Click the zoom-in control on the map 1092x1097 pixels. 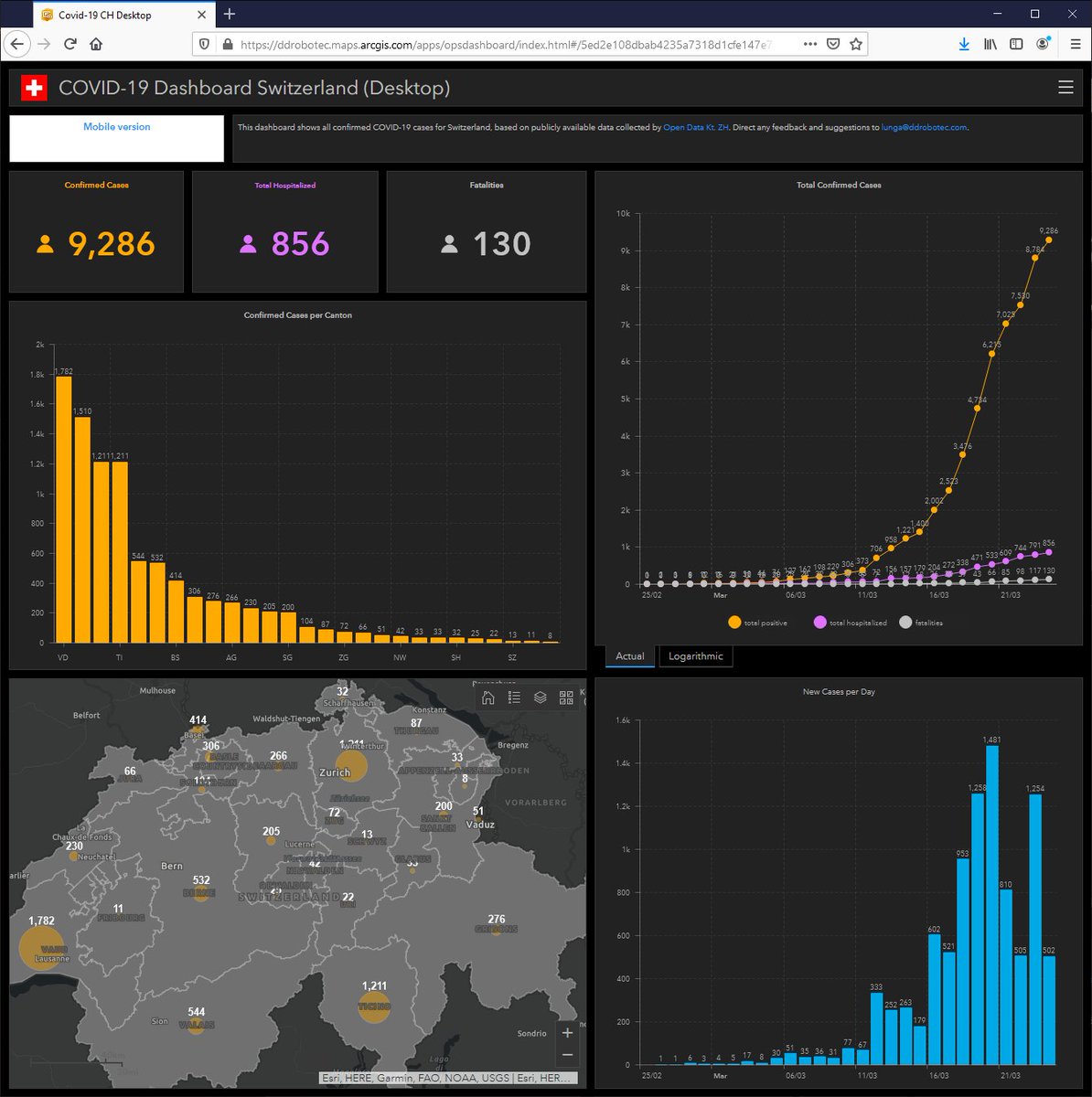[x=568, y=1032]
